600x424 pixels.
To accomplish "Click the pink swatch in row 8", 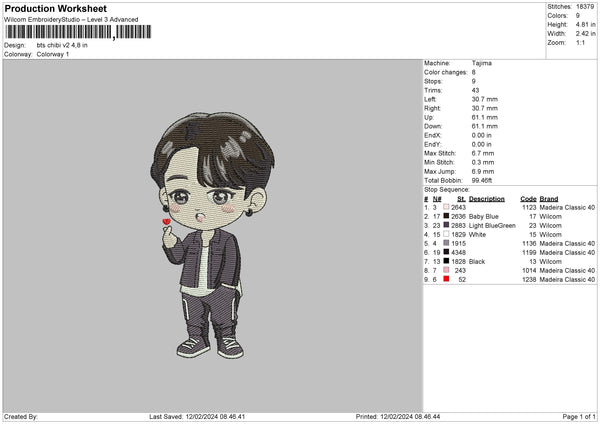I will (446, 270).
